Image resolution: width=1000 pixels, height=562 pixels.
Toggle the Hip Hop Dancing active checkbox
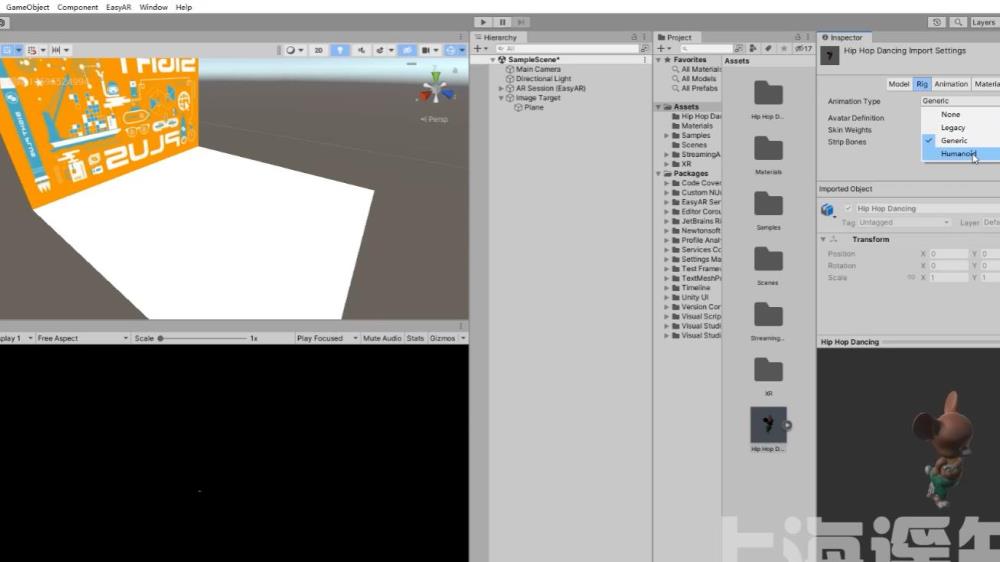coord(848,209)
